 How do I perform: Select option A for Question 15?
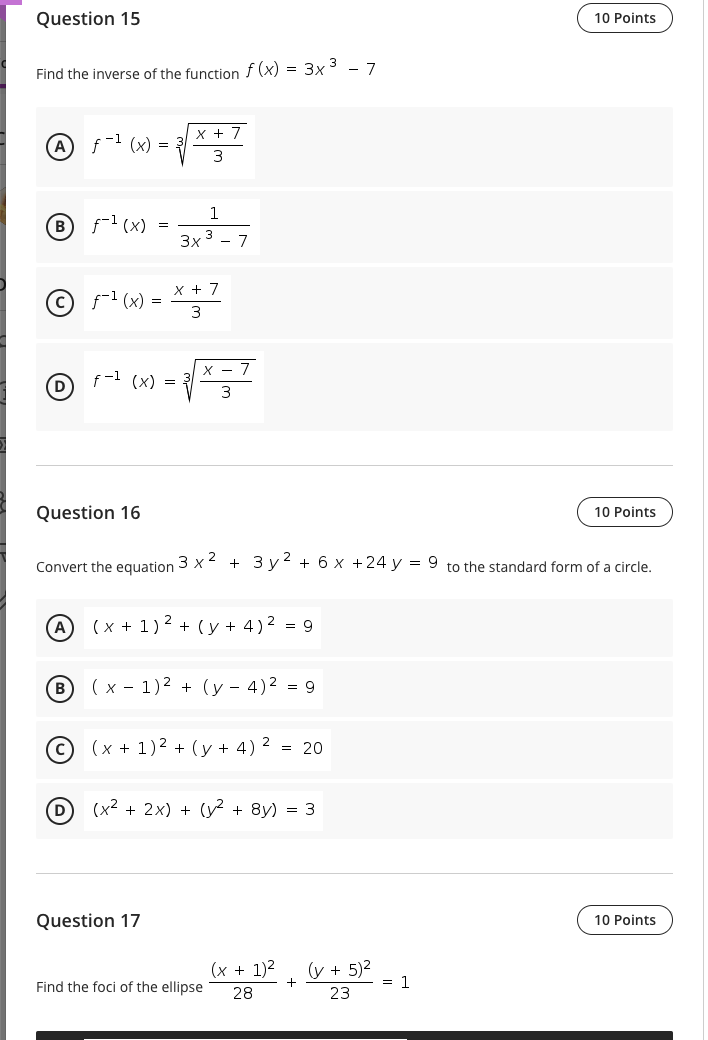point(60,145)
